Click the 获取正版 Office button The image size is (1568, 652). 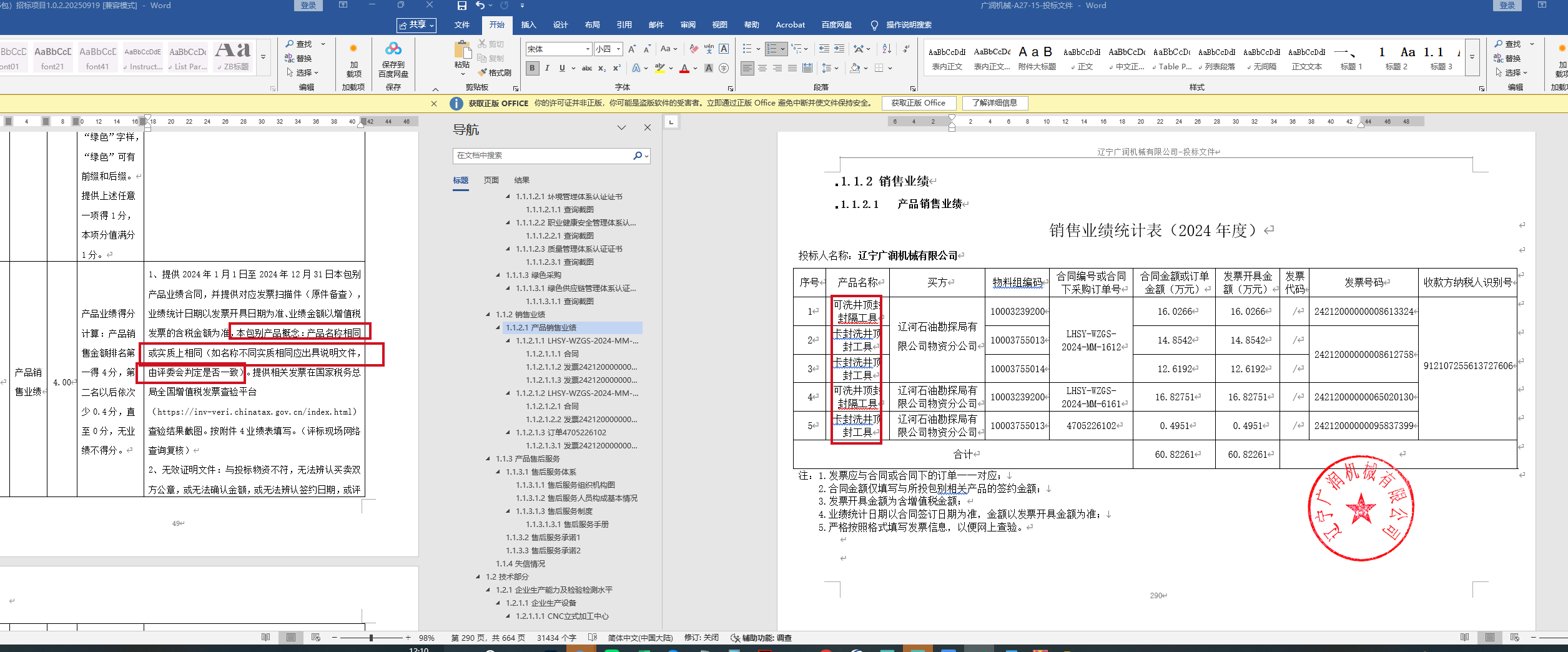point(918,103)
